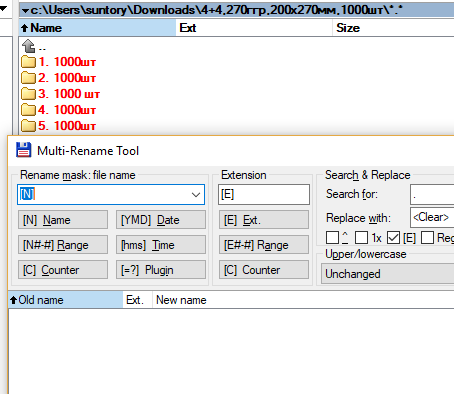Click the parent directory up-arrow icon

pos(28,46)
